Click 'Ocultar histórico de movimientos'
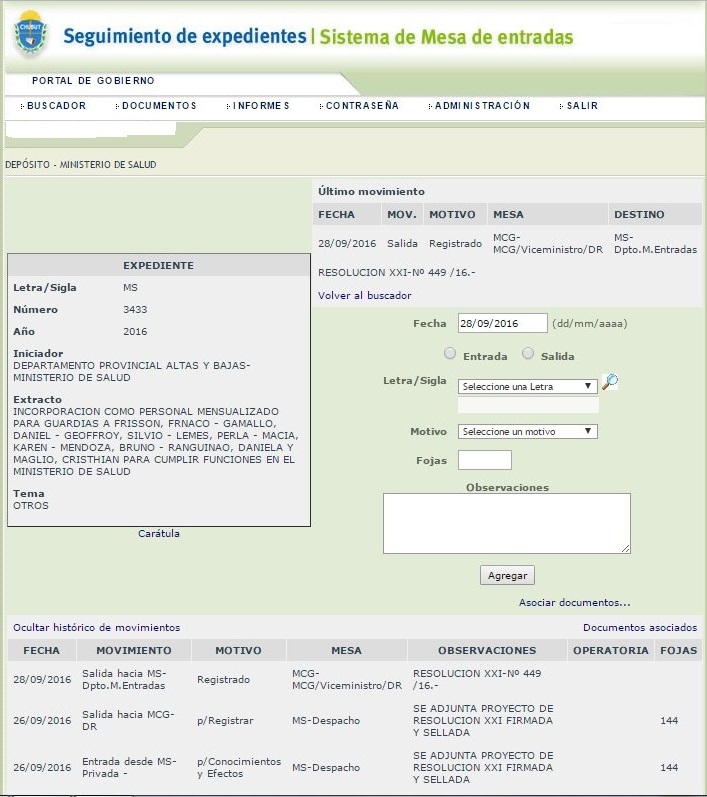 tap(97, 627)
